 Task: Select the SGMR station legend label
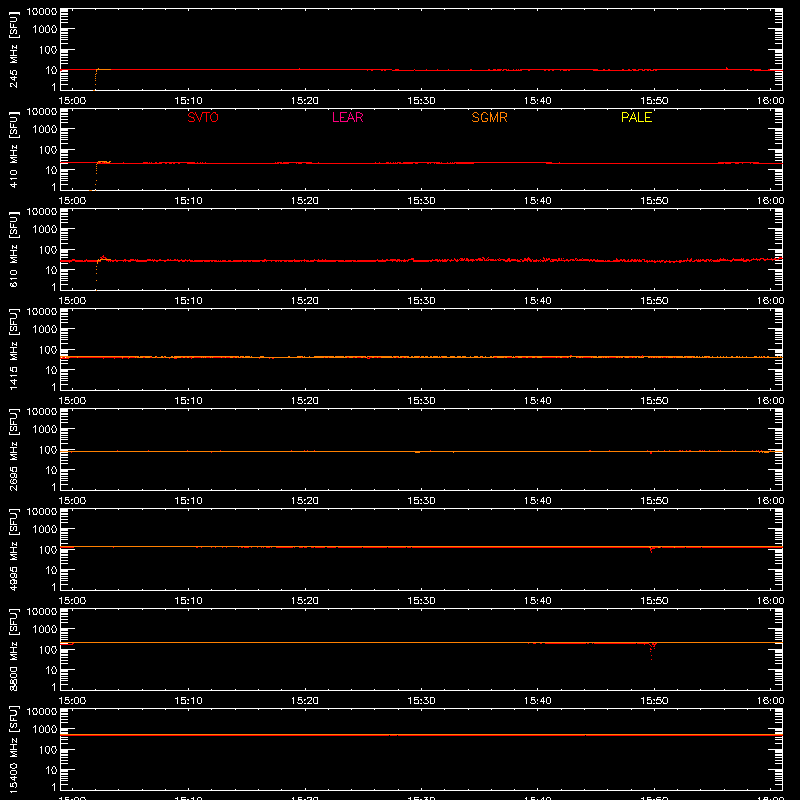tap(489, 117)
